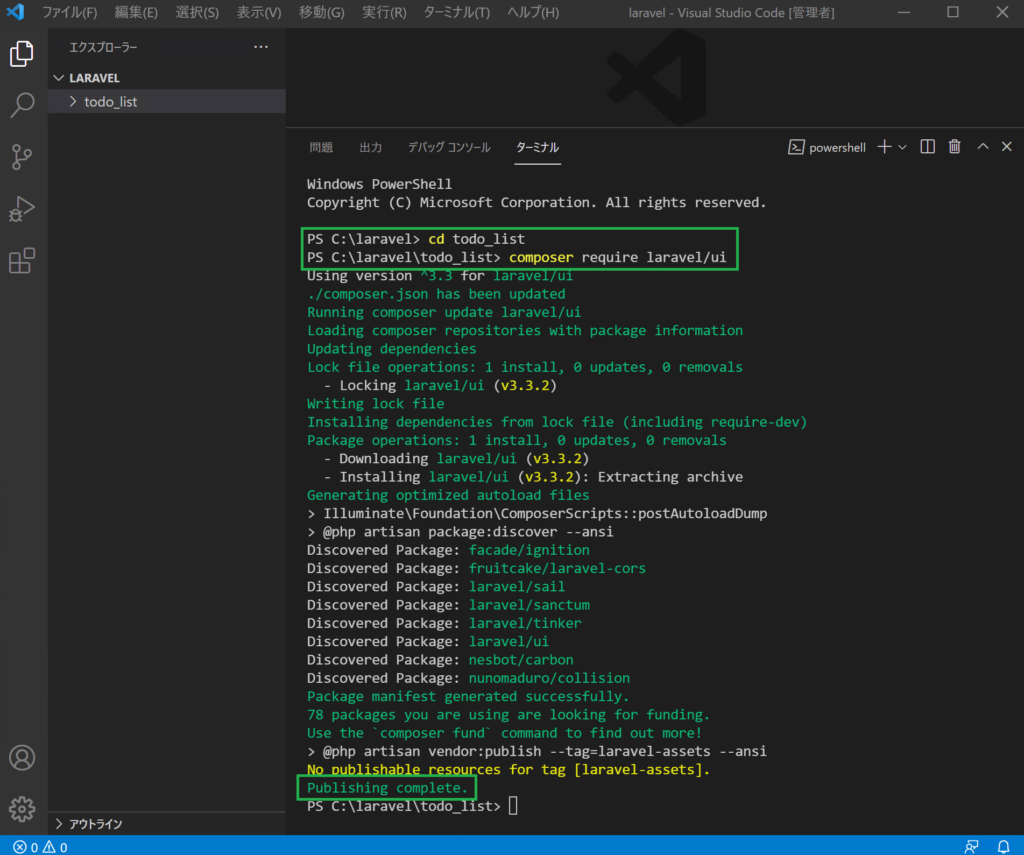Open the ヘルプ(H) menu
Image resolution: width=1024 pixels, height=855 pixels.
[x=533, y=12]
